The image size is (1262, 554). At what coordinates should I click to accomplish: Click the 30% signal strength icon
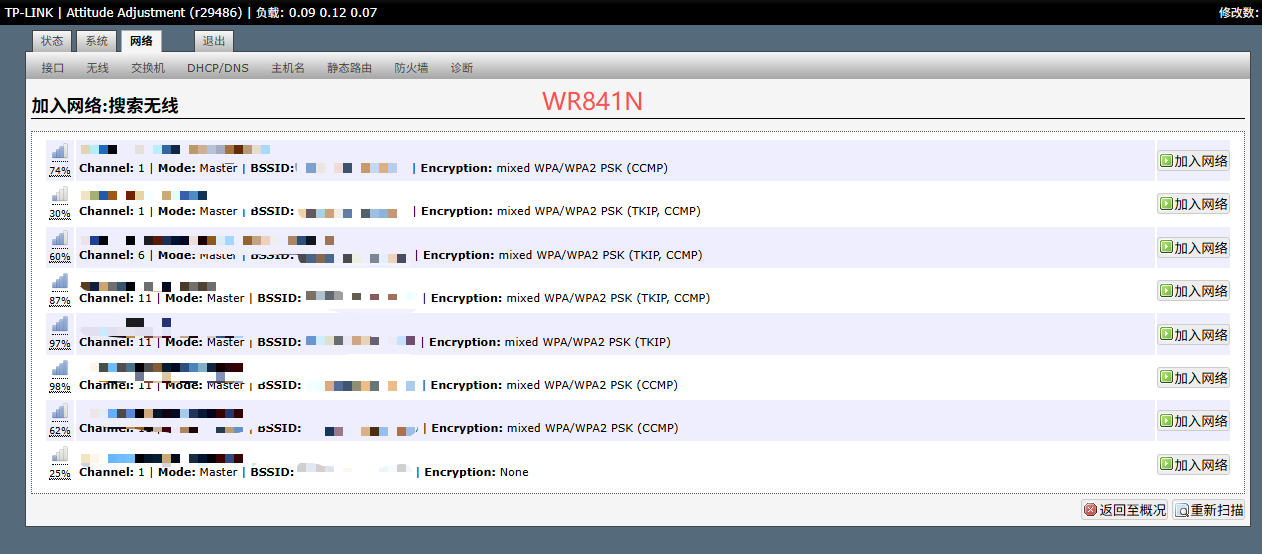pyautogui.click(x=60, y=195)
